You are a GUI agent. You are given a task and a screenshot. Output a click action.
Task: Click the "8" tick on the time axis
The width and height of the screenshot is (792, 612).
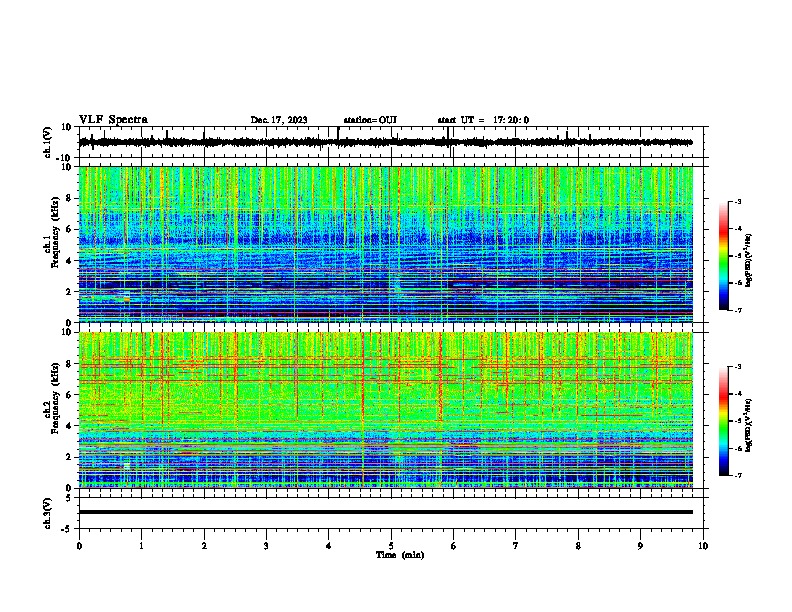pyautogui.click(x=578, y=546)
